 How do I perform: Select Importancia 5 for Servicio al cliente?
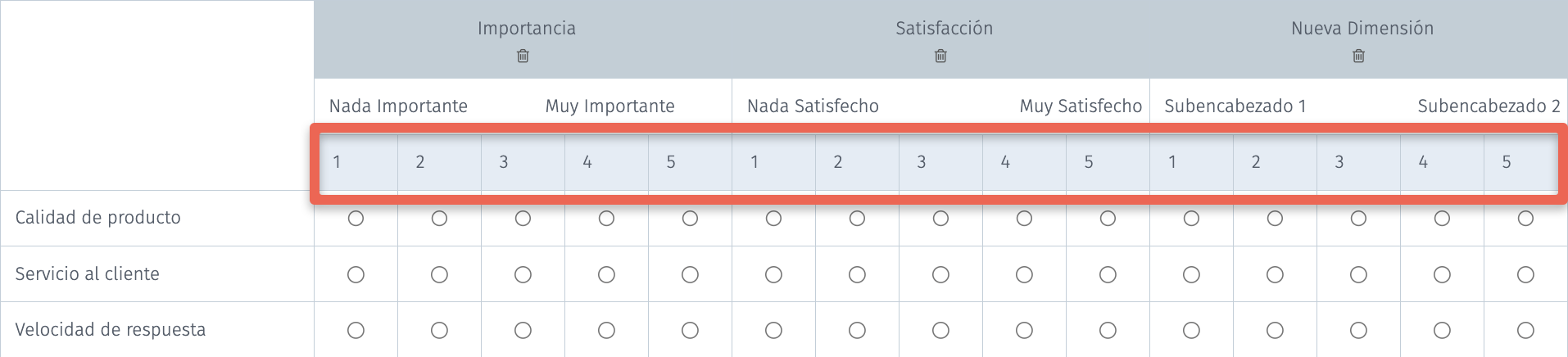690,274
